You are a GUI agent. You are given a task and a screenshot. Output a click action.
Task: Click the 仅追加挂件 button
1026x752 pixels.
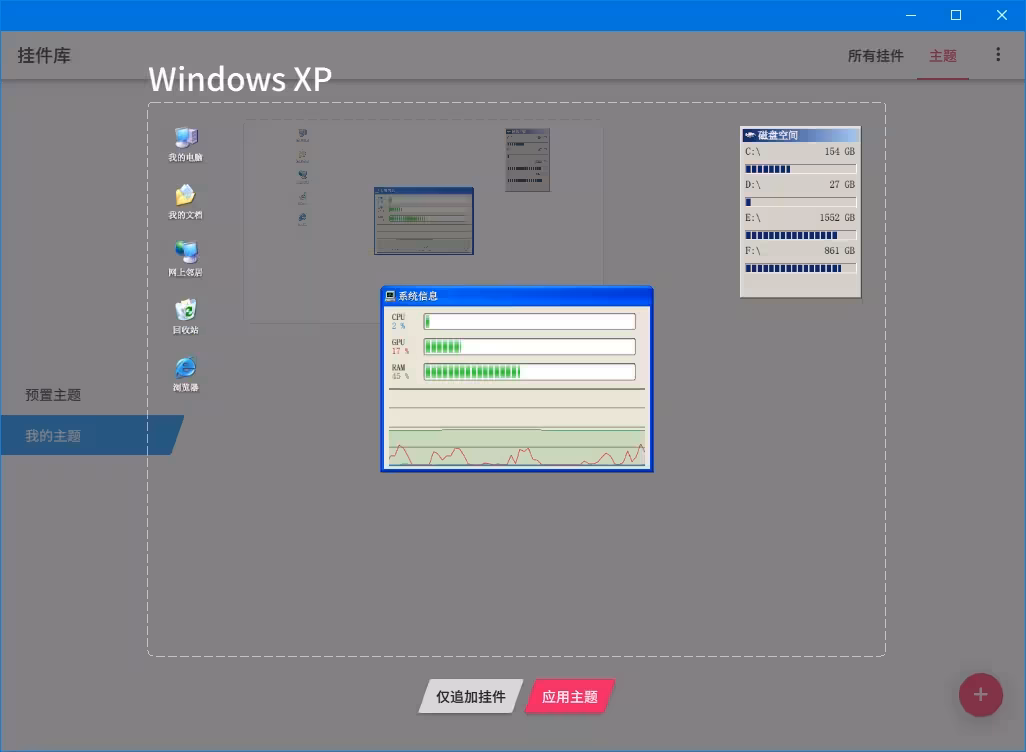(471, 696)
